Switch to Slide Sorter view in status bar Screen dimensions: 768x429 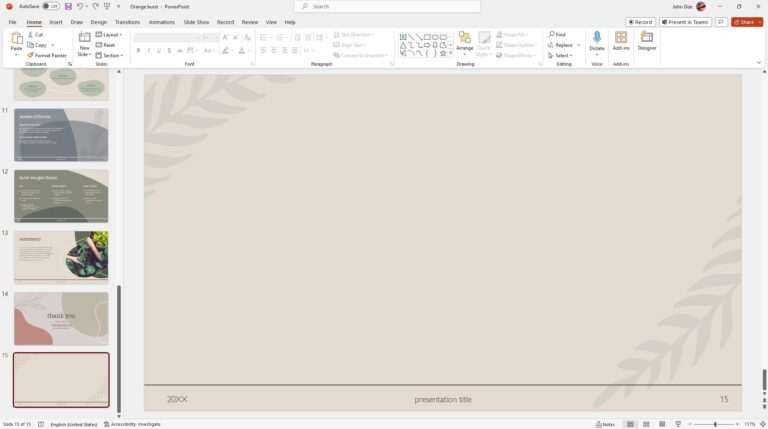coord(647,424)
